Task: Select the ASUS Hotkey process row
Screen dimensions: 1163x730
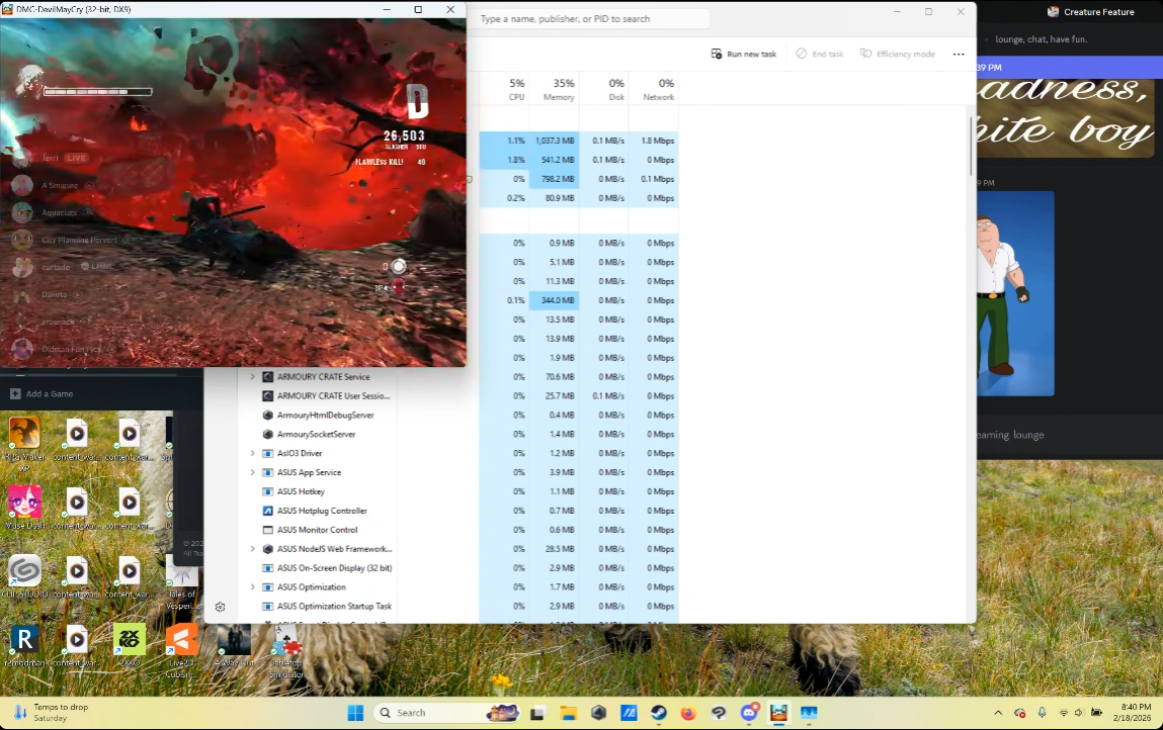Action: click(300, 492)
